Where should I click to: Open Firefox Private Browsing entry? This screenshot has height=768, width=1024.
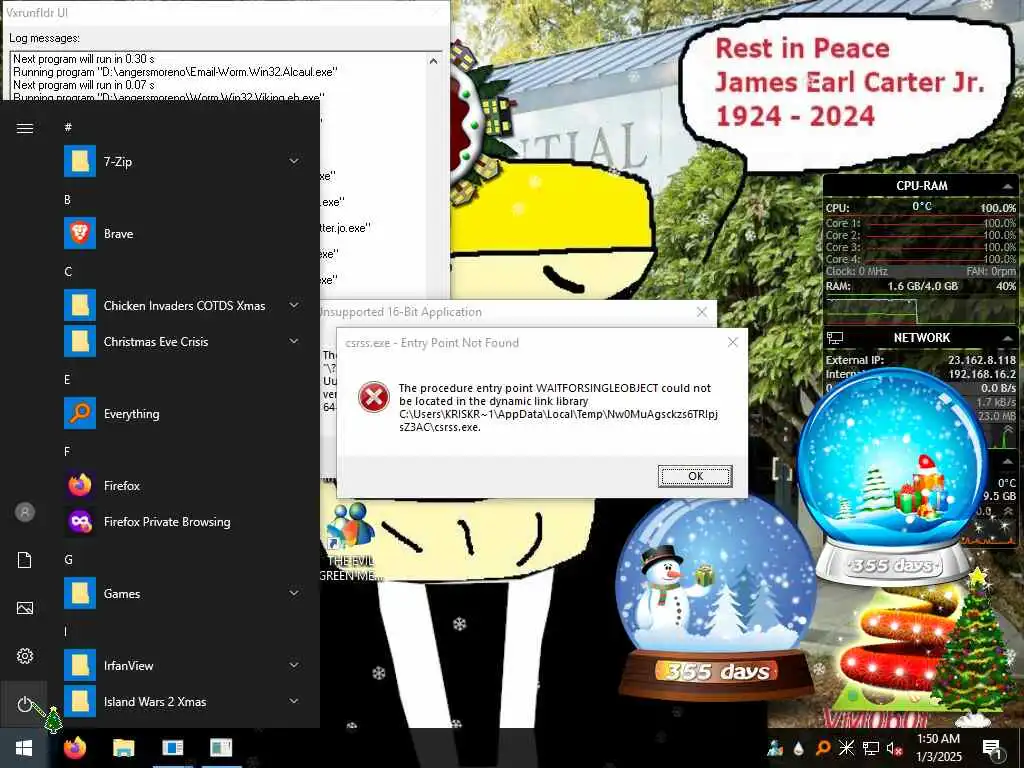point(183,521)
